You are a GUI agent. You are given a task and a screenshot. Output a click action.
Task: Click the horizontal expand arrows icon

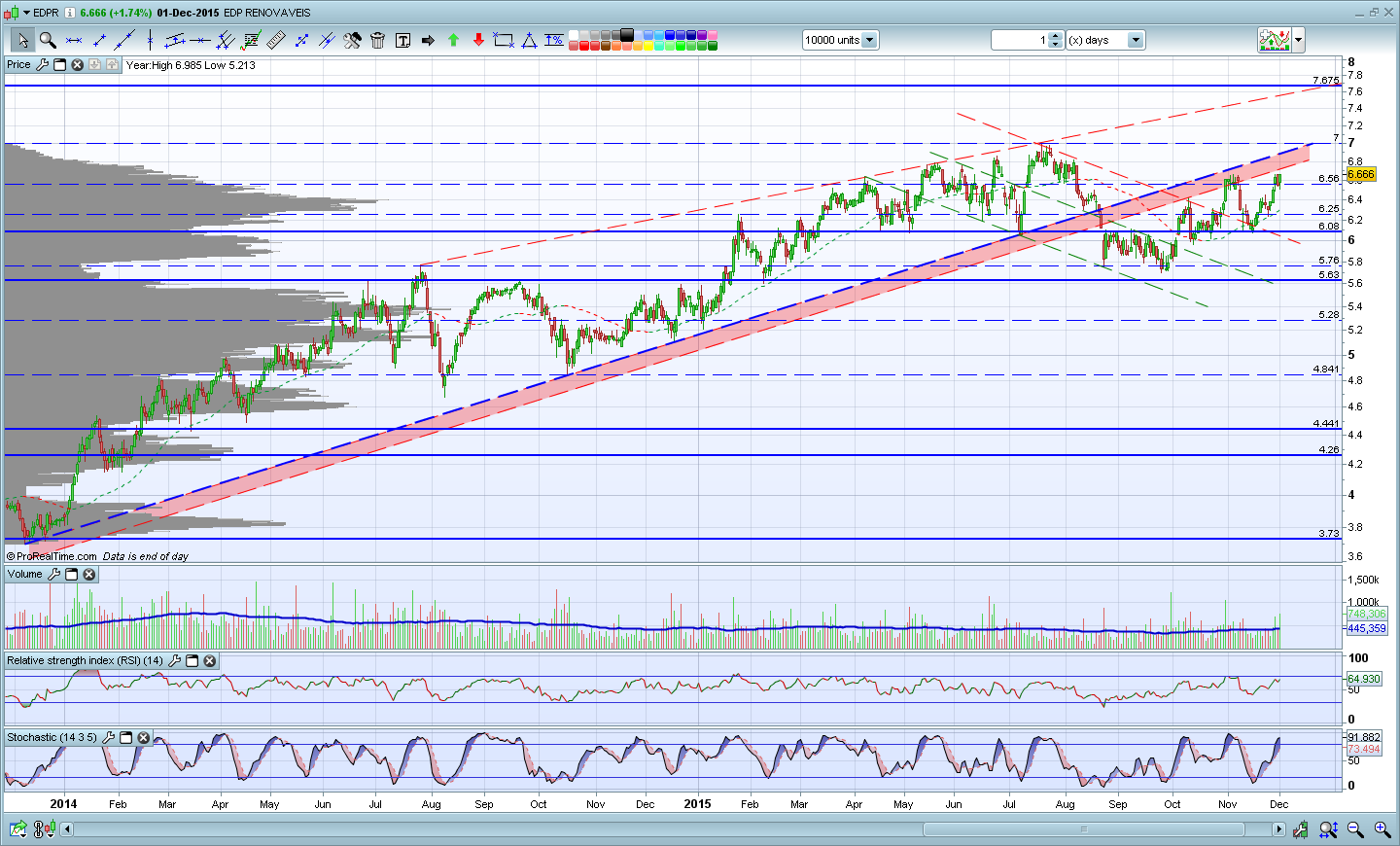1328,829
